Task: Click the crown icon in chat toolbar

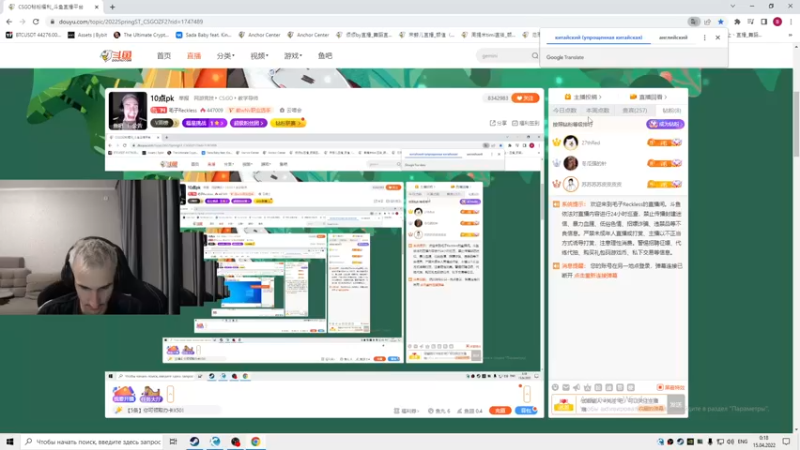Action: click(587, 388)
